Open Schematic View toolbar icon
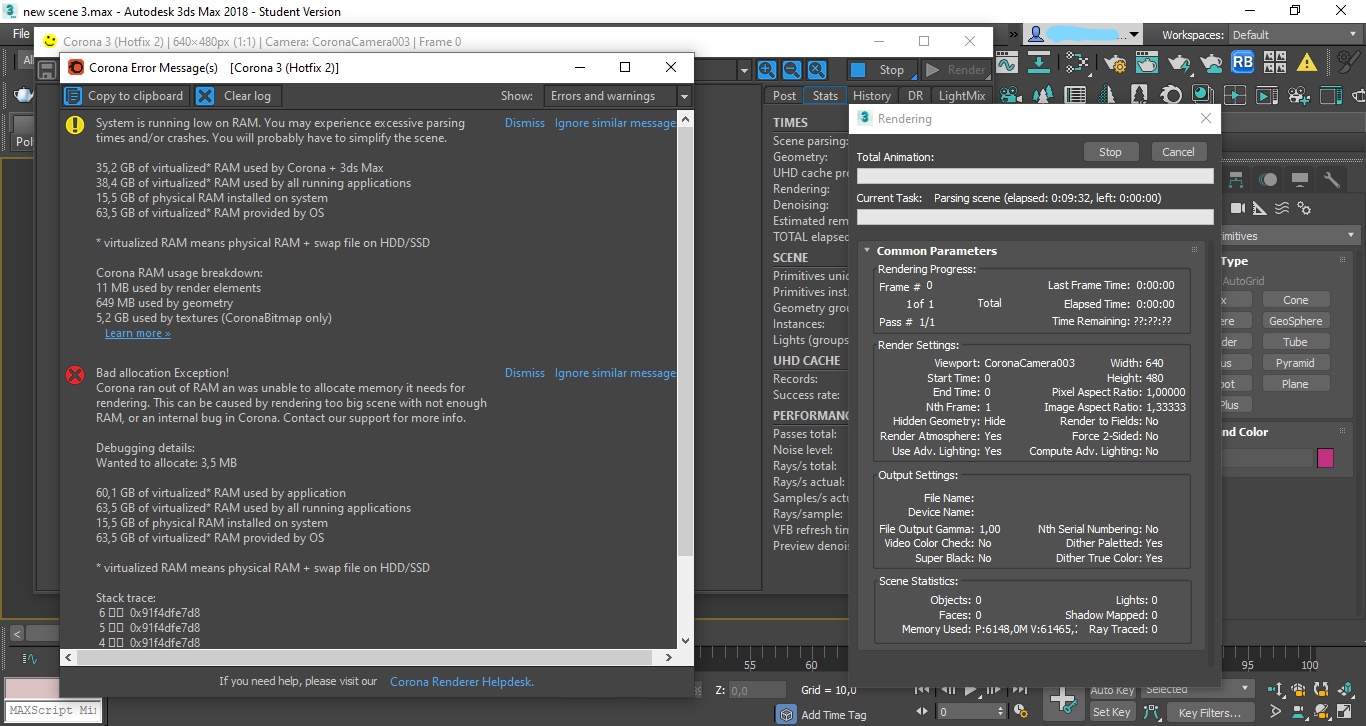The height and width of the screenshot is (726, 1366). click(x=1078, y=63)
